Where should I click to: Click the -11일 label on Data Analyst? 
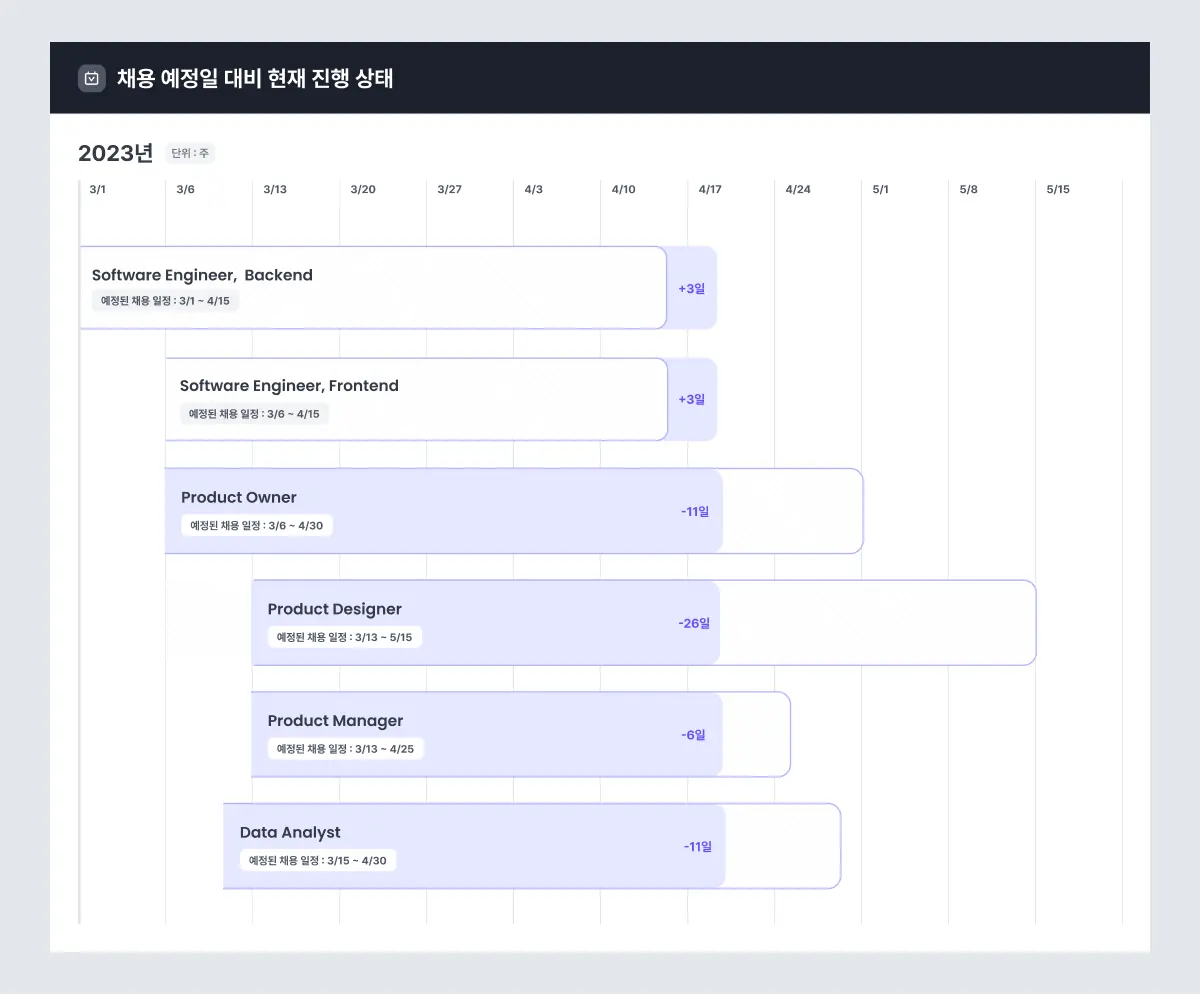[x=698, y=846]
